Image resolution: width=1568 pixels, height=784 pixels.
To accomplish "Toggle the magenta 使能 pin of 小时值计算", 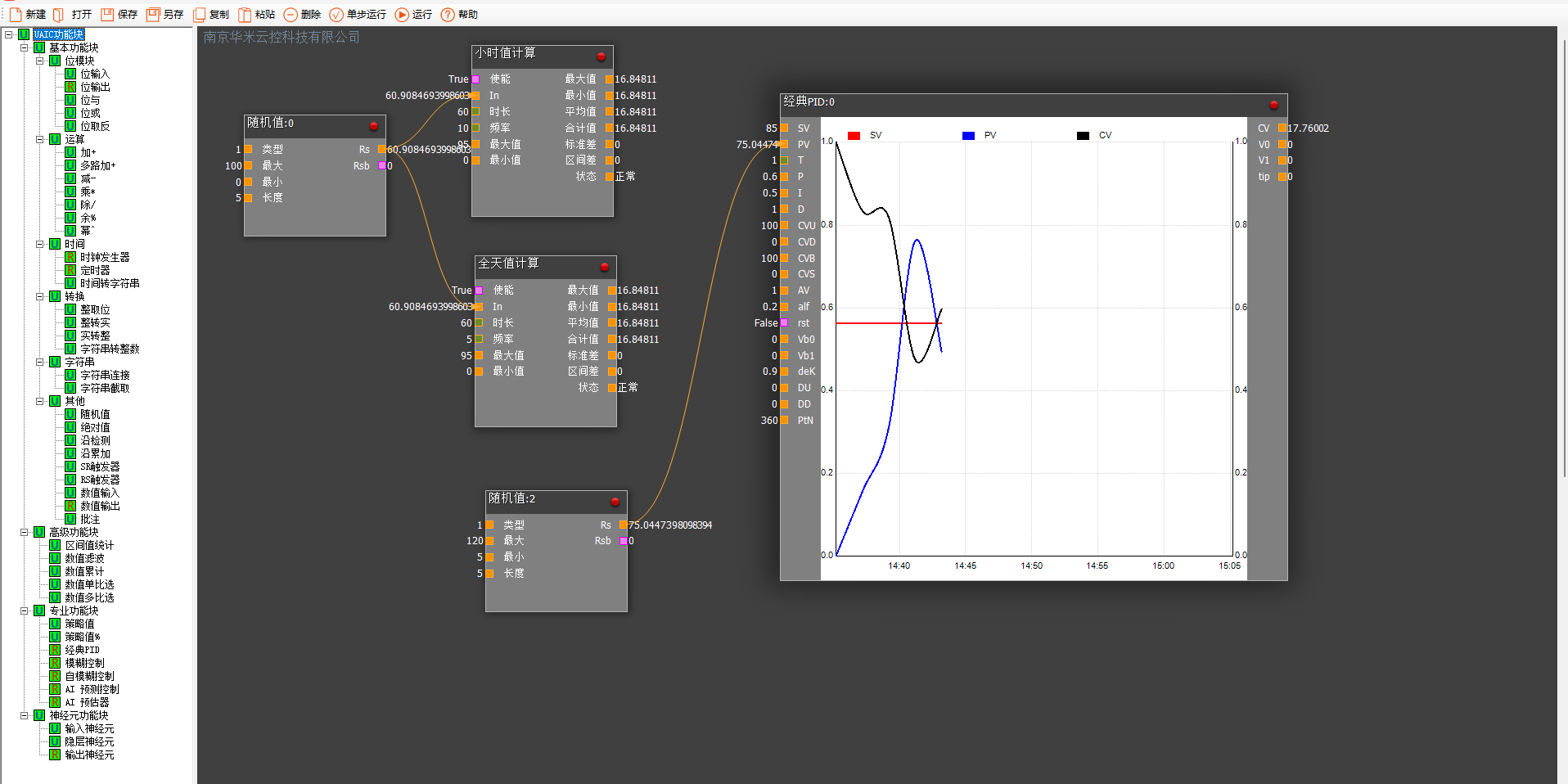I will 475,79.
